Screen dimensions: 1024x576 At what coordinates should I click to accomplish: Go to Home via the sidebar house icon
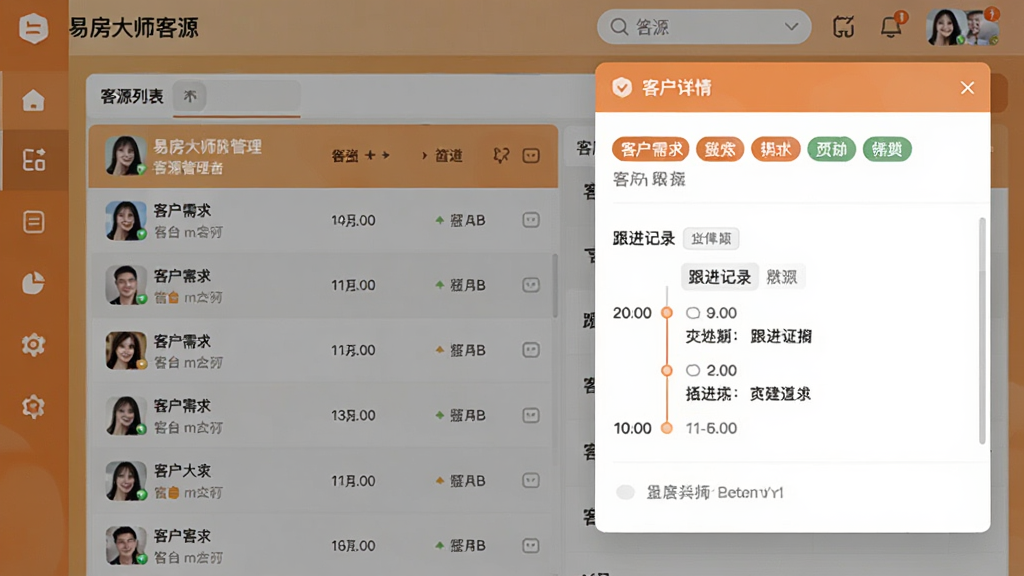tap(33, 101)
